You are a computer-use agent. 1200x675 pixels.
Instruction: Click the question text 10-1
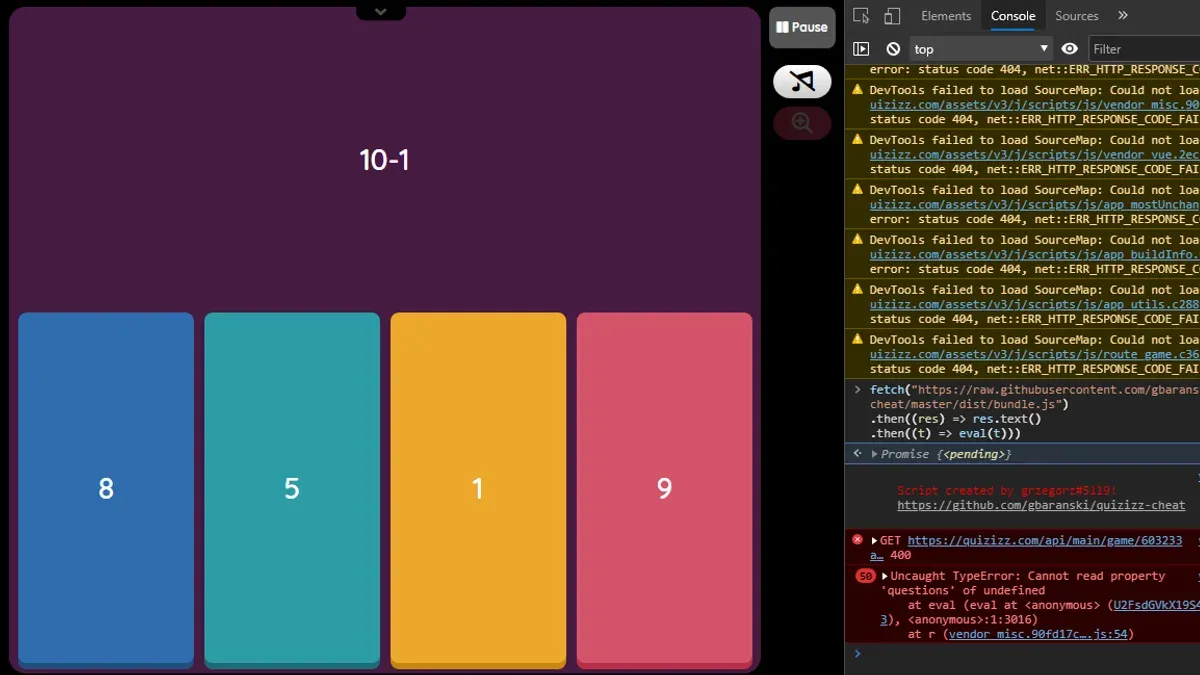point(385,160)
